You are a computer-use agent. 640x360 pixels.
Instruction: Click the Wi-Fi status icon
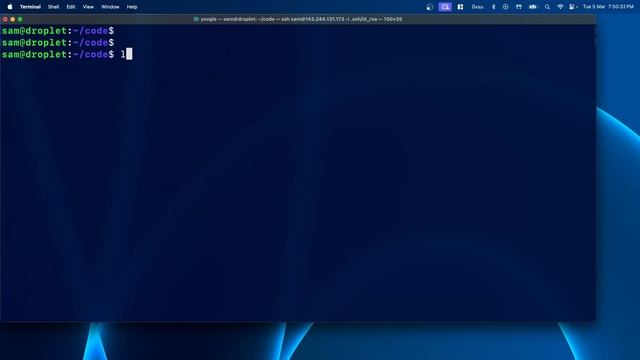(x=560, y=7)
